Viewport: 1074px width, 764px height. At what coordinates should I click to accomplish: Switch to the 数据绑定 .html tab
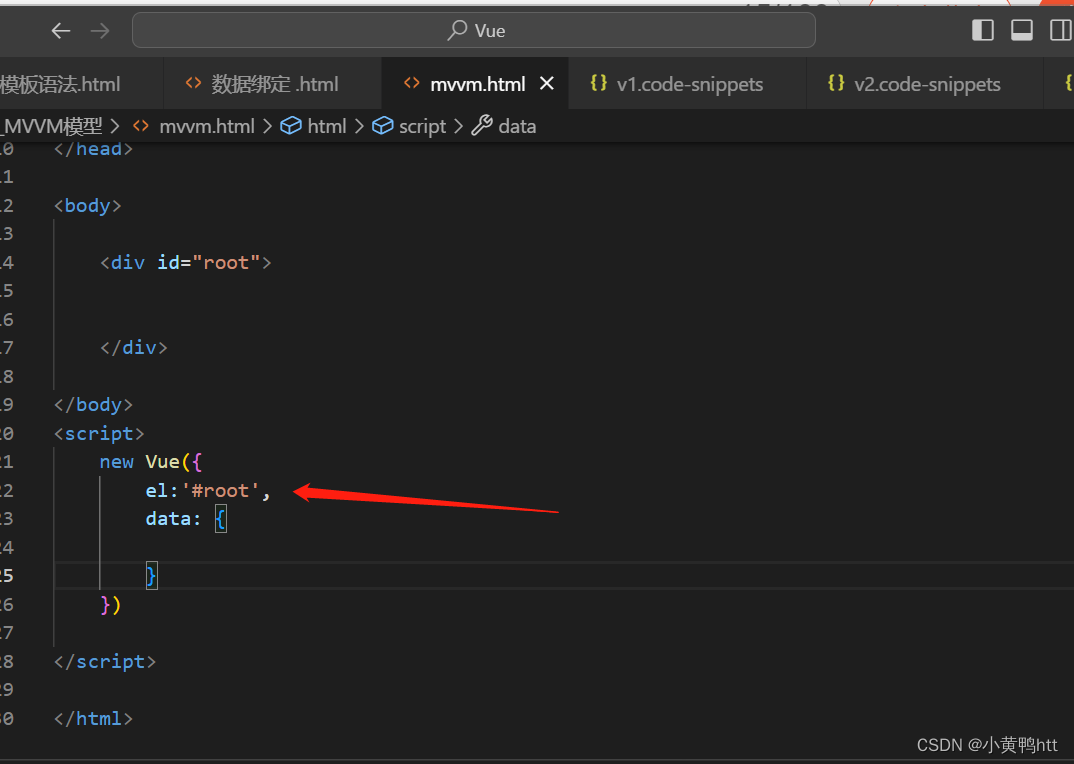point(275,84)
